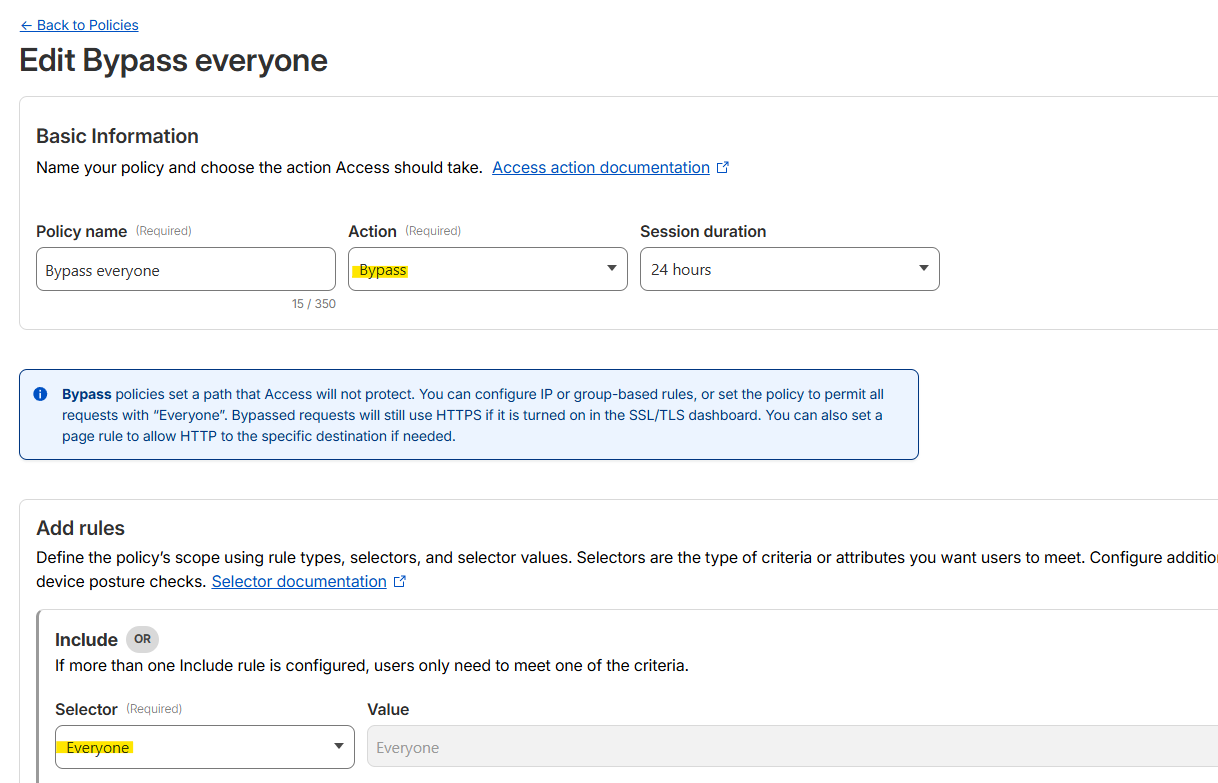Click the info icon in Bypass notice
The image size is (1218, 783).
point(40,394)
